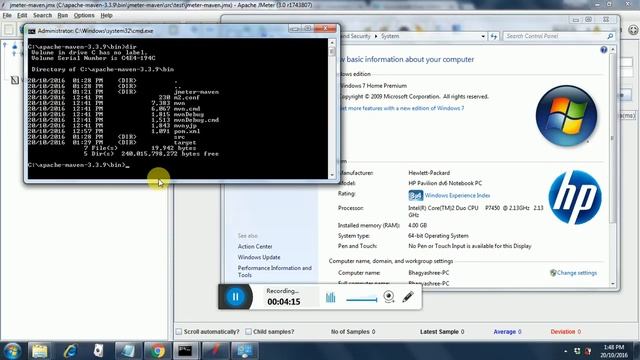Enable Child samples checkbox in JMeter
Screen dimensions: 640x360
[248, 332]
